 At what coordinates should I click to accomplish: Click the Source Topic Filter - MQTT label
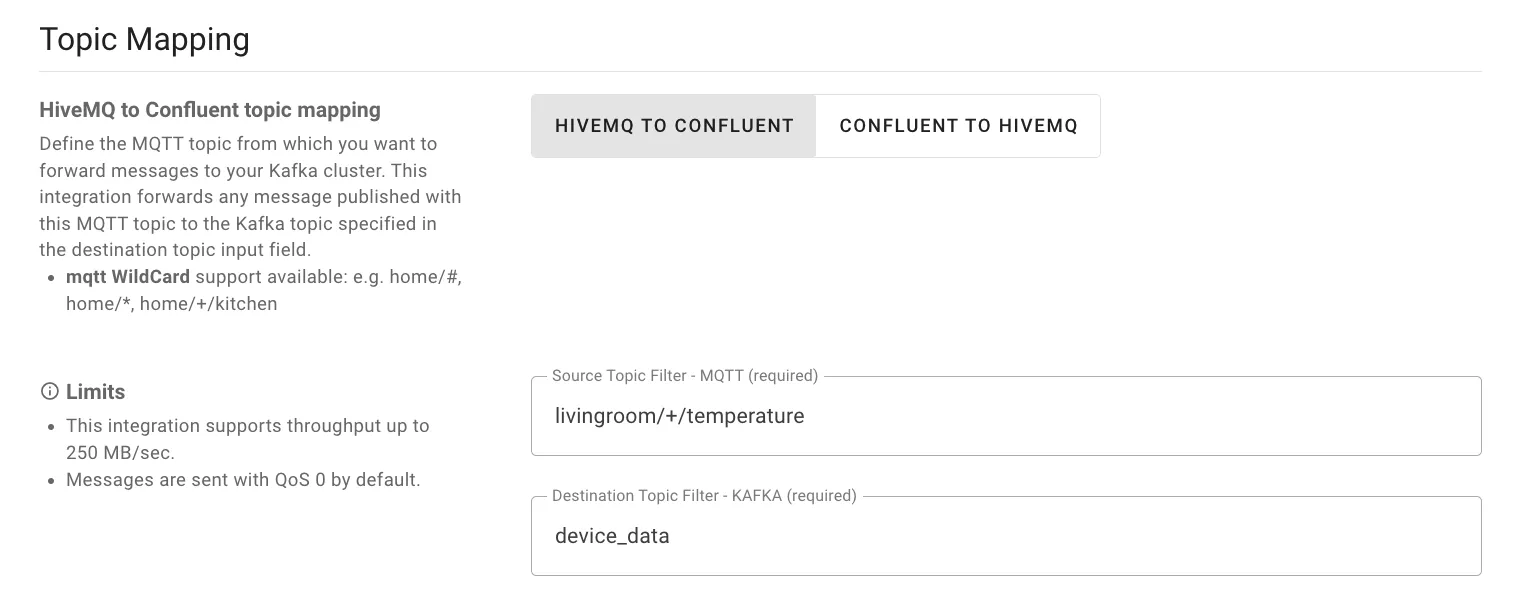click(x=685, y=376)
